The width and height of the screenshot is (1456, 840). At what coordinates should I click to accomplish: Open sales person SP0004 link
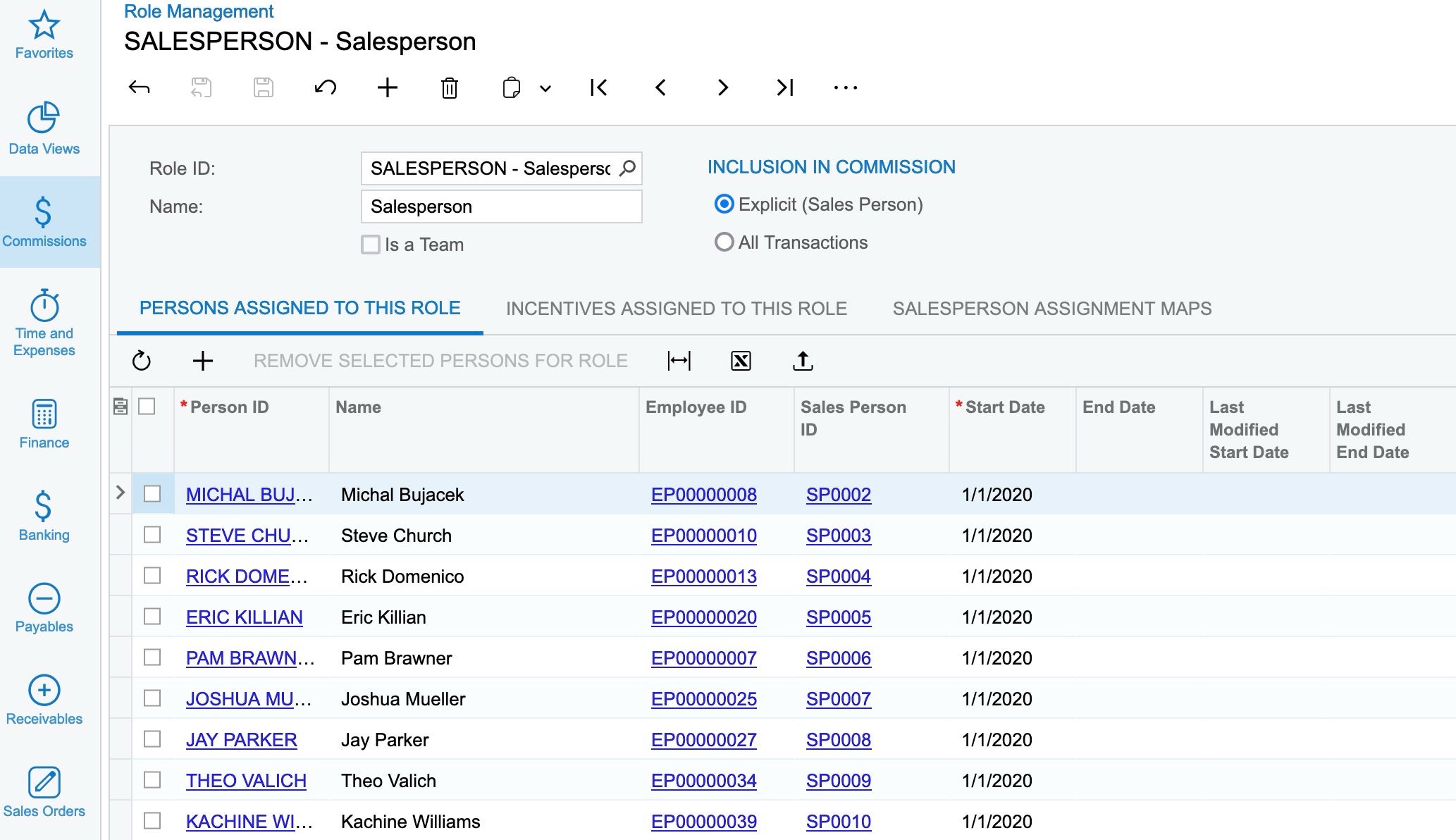pyautogui.click(x=839, y=576)
